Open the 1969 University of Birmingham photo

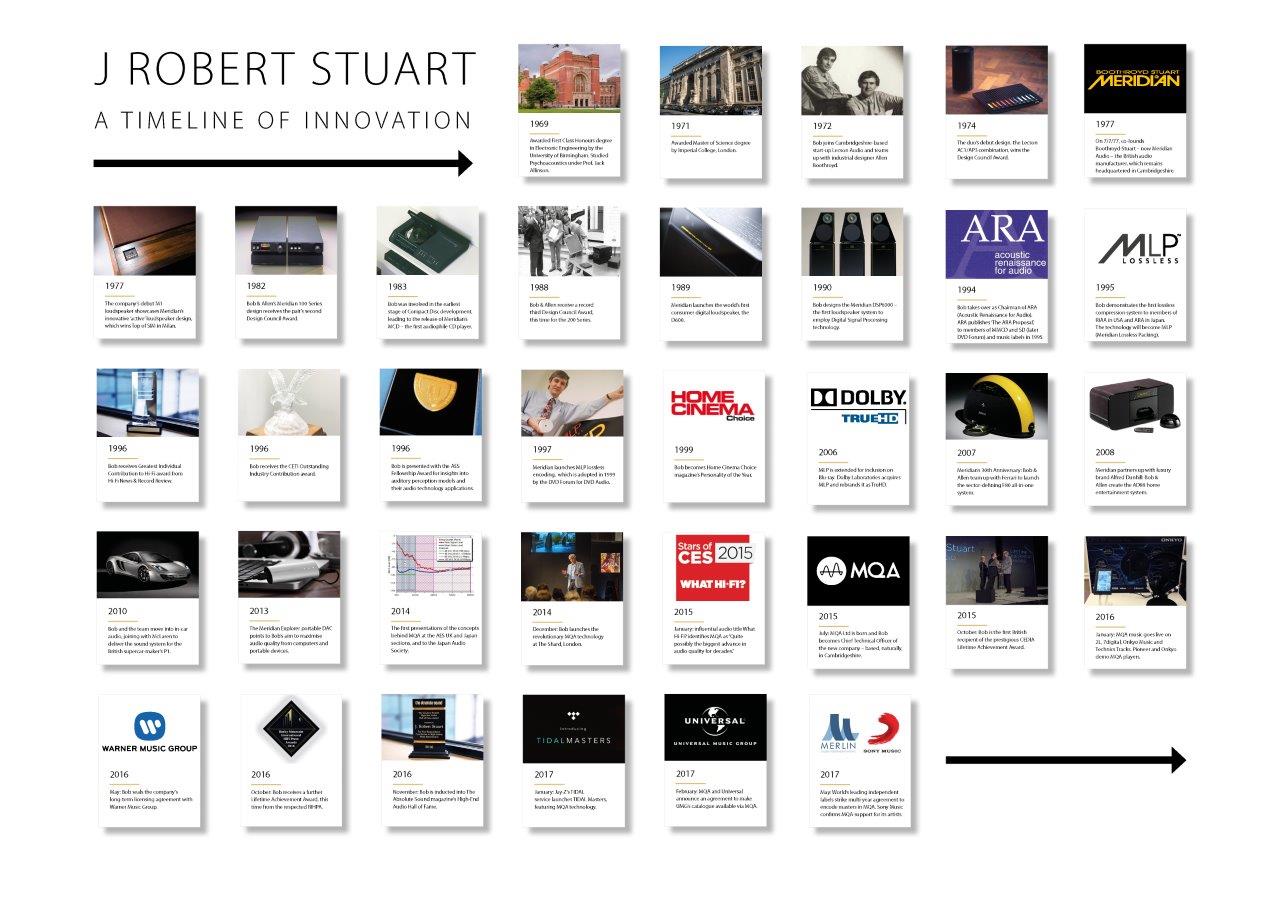click(x=569, y=79)
